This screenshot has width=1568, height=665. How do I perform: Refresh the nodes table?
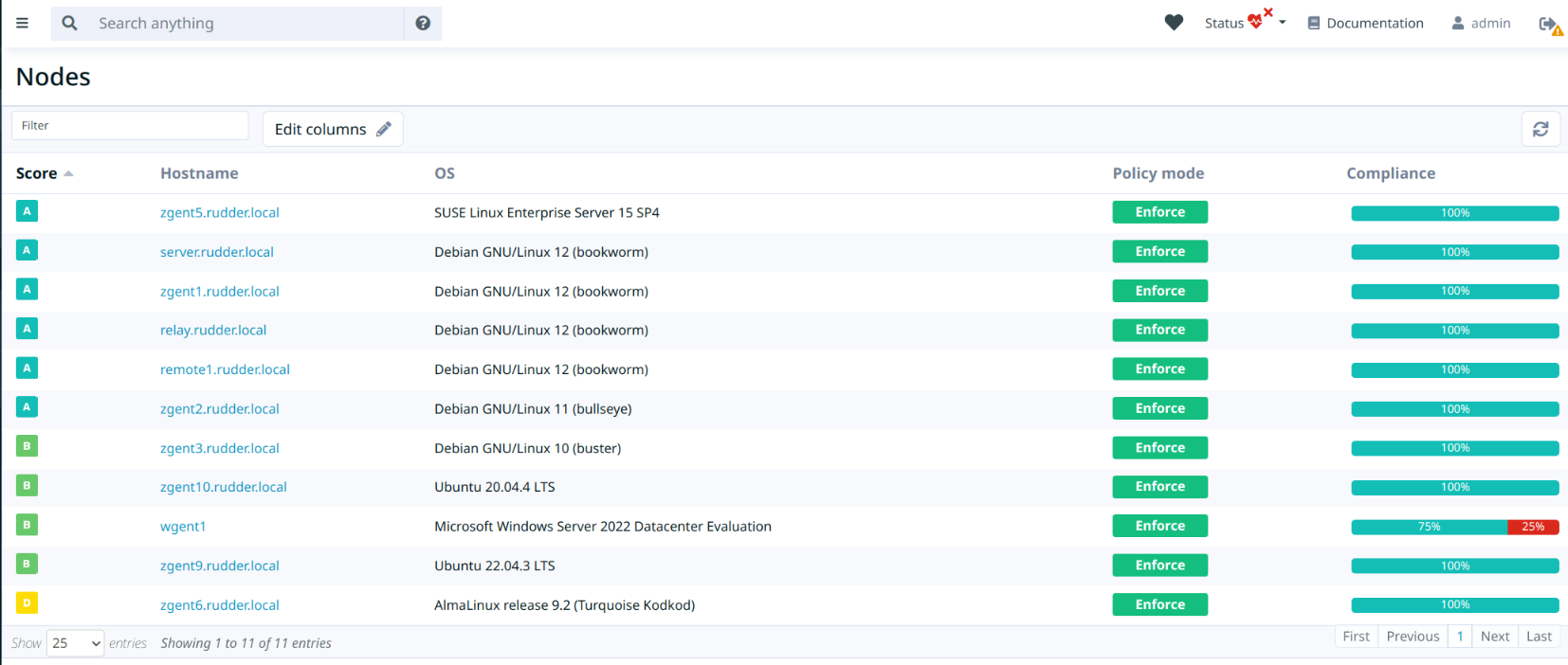point(1541,129)
